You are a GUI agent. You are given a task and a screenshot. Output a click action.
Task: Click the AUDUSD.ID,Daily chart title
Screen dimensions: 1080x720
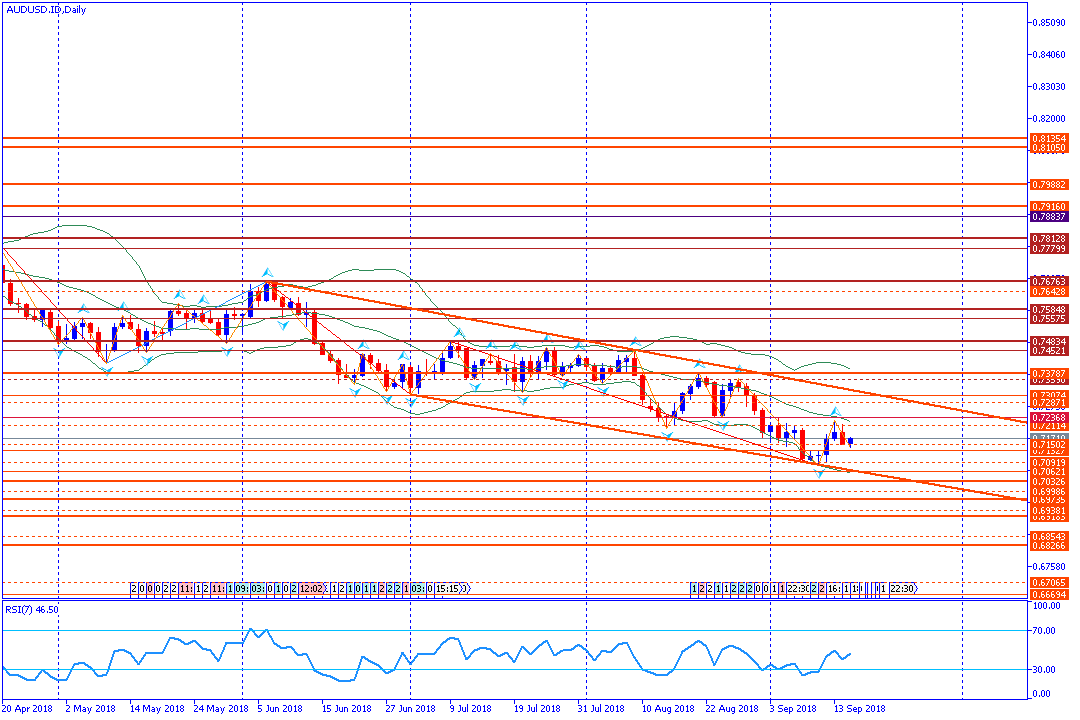pos(46,10)
